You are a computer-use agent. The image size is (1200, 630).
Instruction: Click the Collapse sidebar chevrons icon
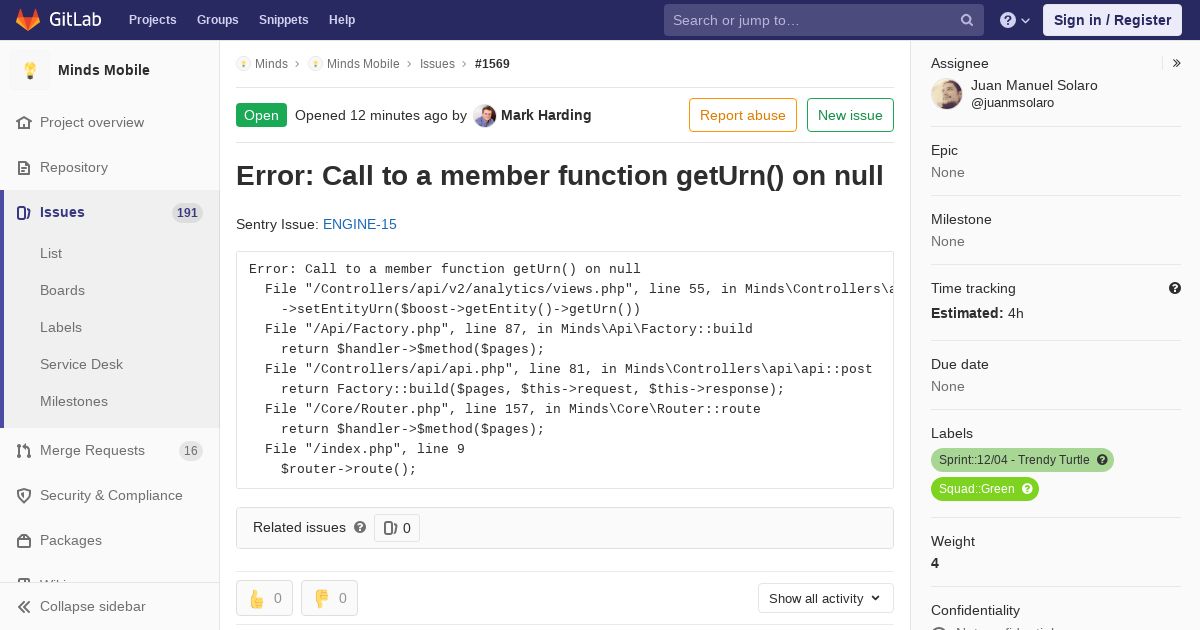(x=24, y=606)
